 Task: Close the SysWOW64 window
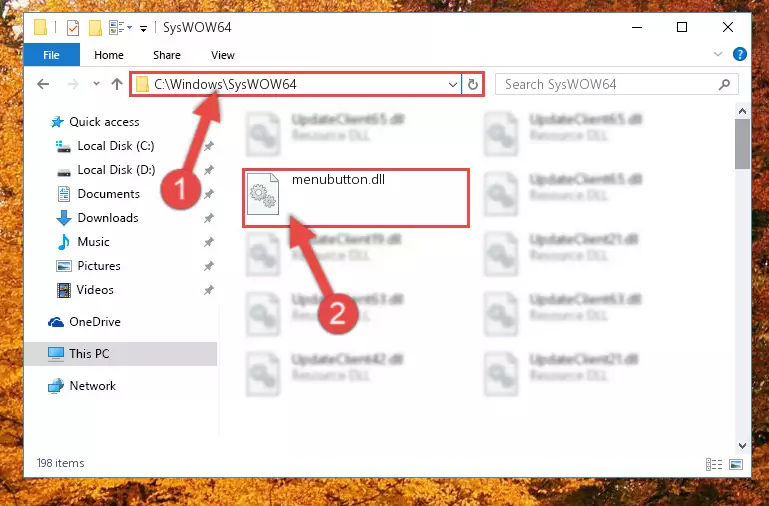click(728, 27)
